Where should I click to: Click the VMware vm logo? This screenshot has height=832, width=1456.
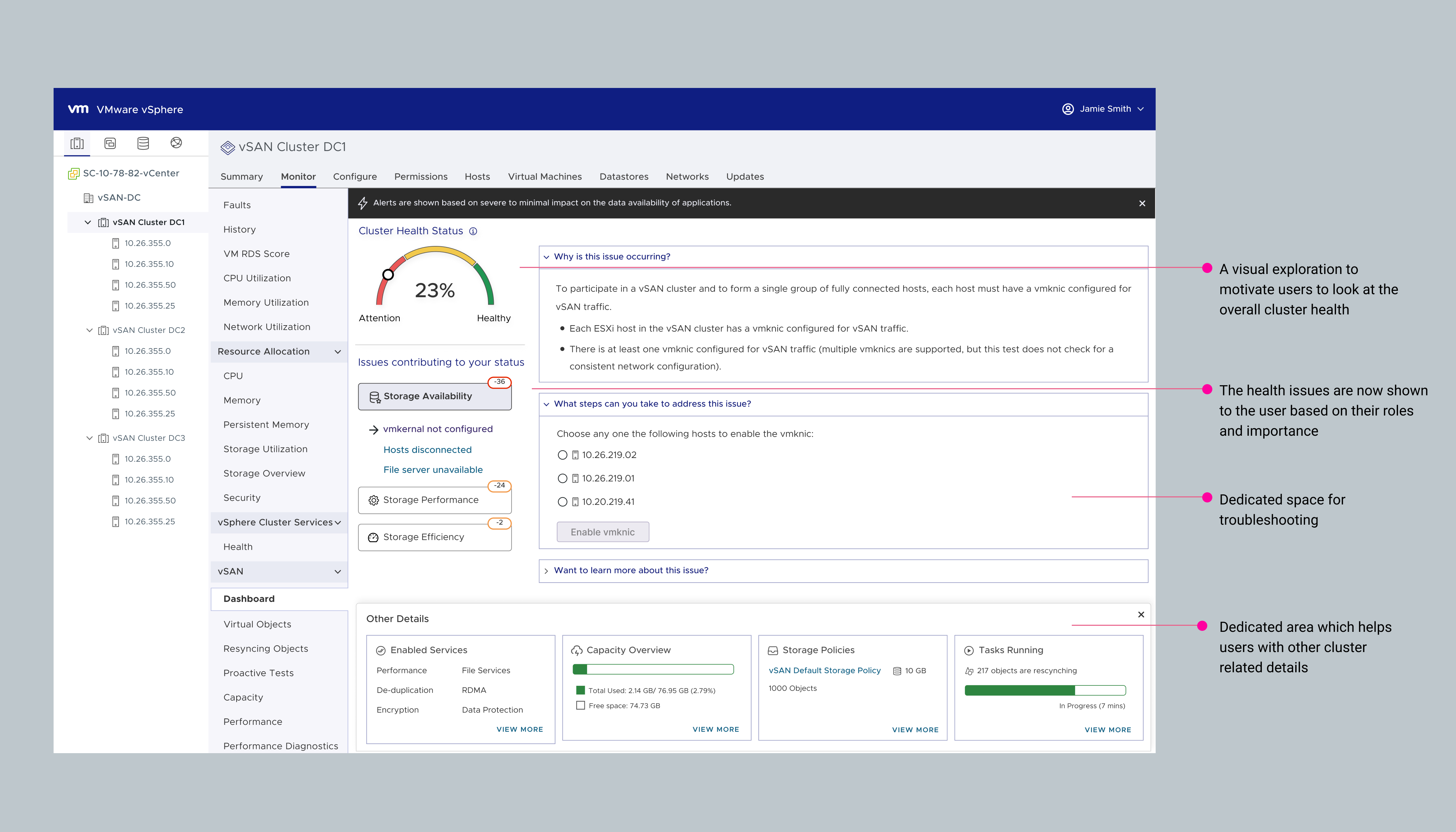tap(78, 109)
